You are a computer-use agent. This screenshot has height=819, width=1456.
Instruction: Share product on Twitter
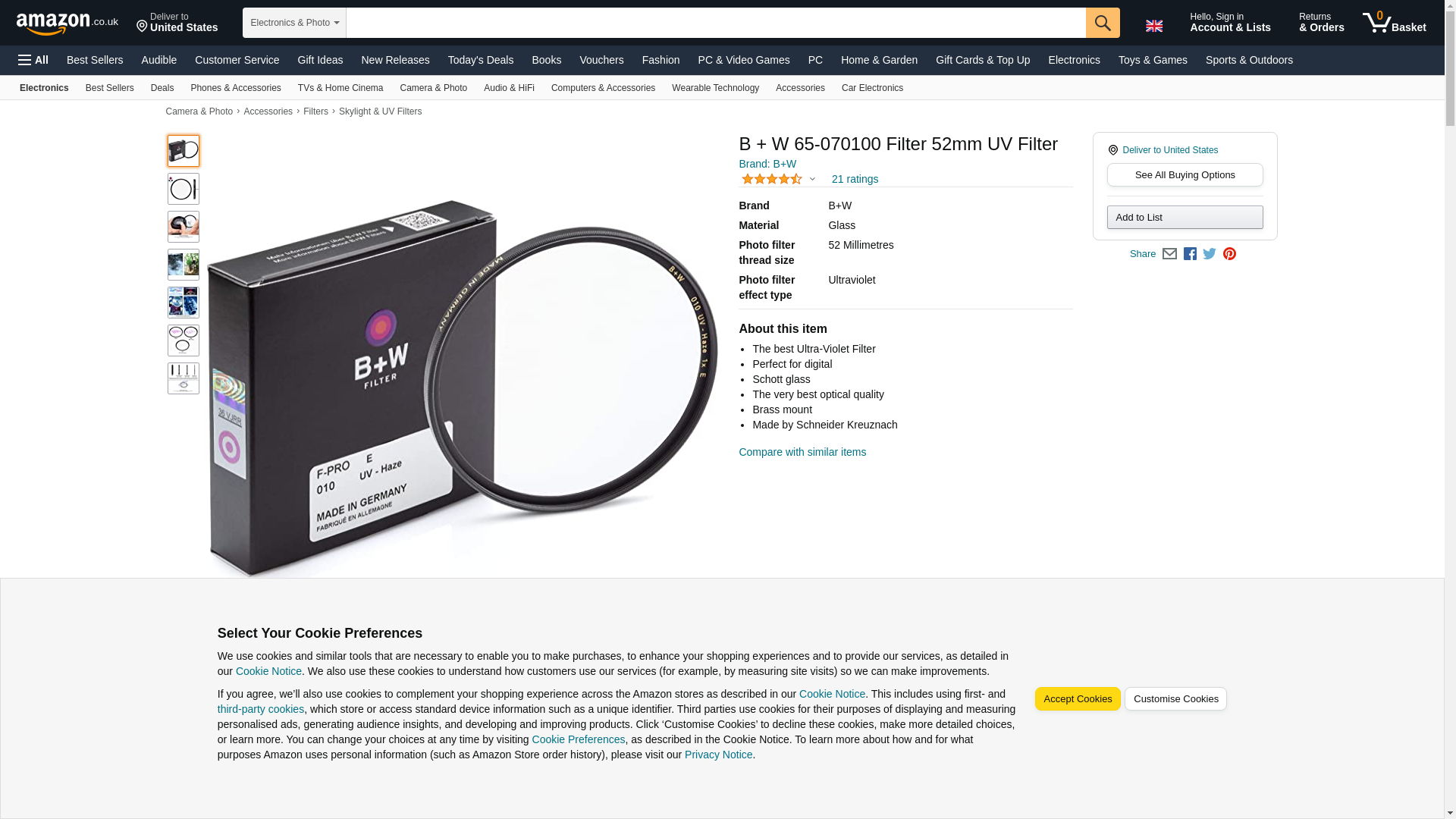pyautogui.click(x=1210, y=254)
